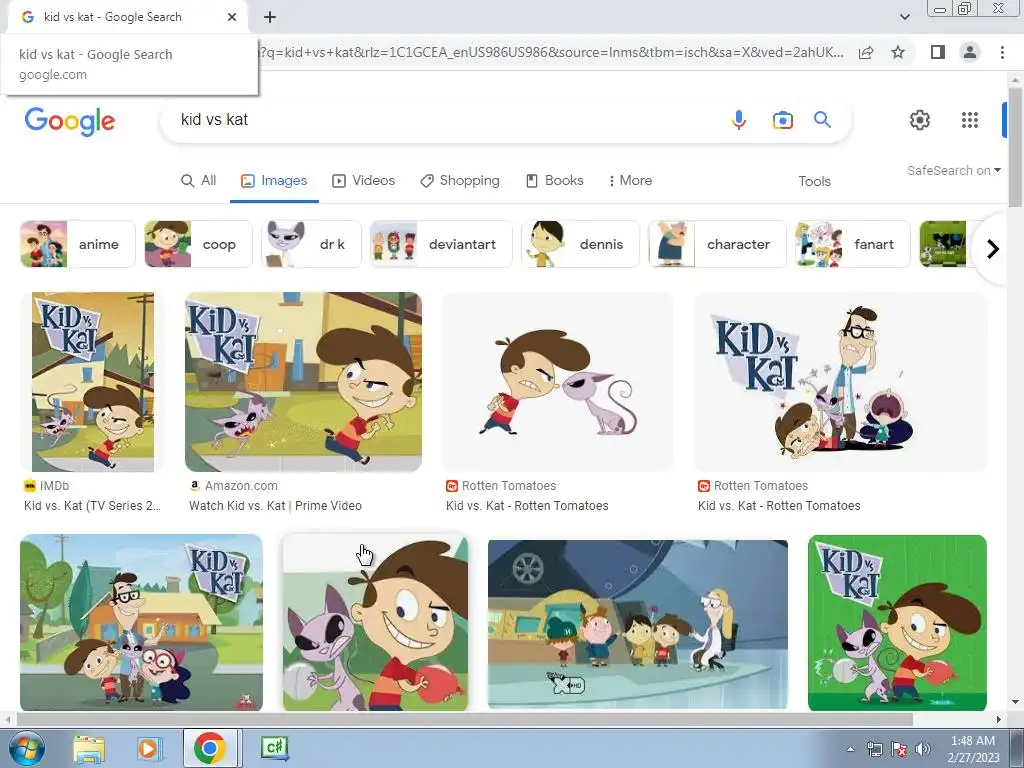Show more chips with the right arrow
The width and height of the screenshot is (1024, 768).
point(993,249)
